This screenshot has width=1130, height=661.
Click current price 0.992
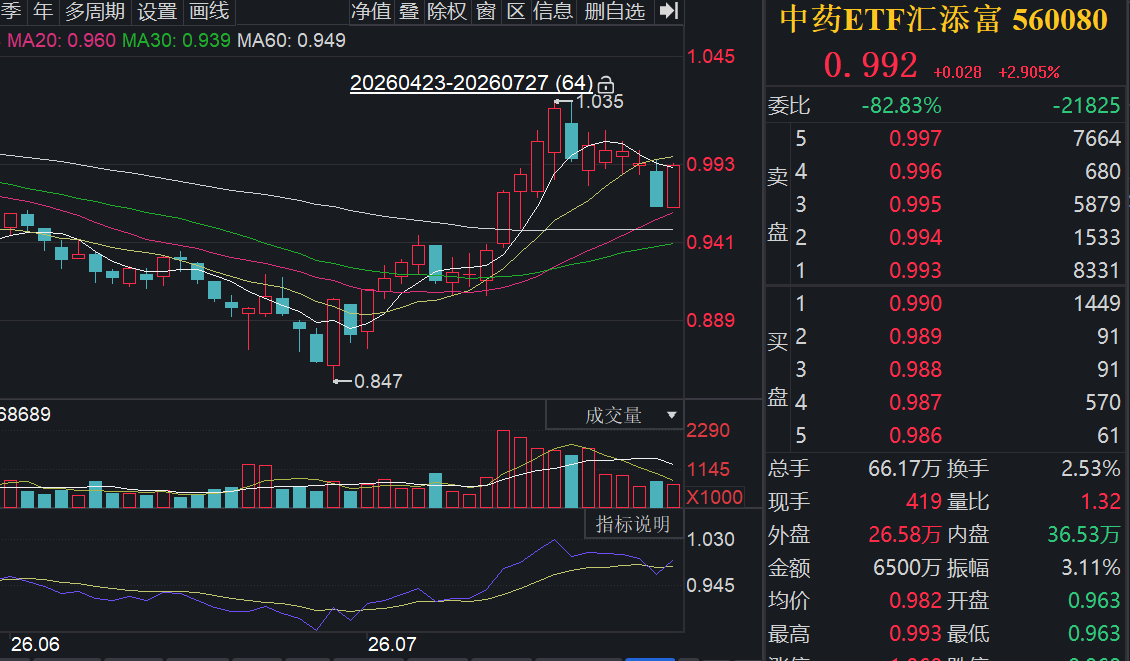point(871,65)
